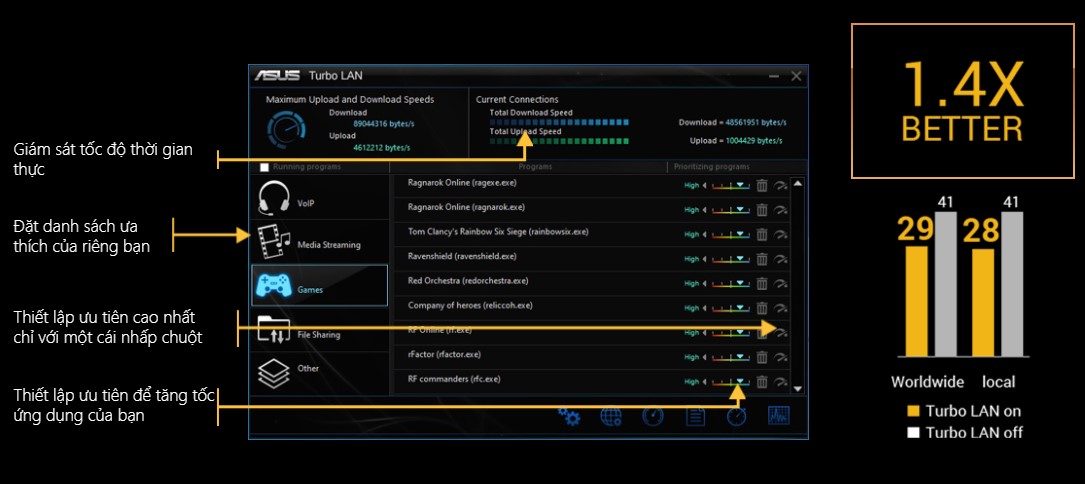This screenshot has height=484, width=1085.
Task: Open the speedometer gauge icon in bottom toolbar
Action: [x=652, y=416]
